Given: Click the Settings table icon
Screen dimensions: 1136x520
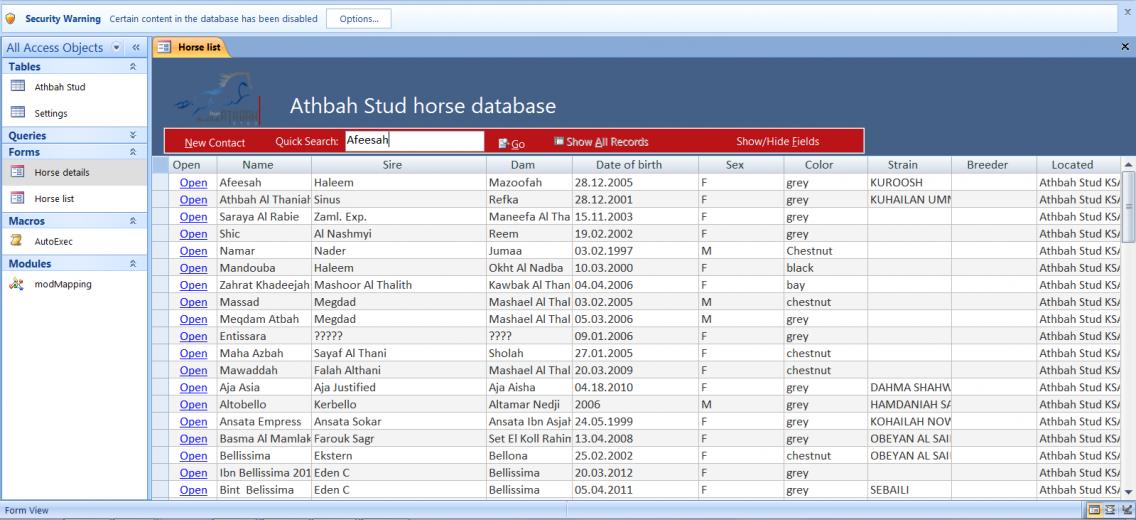Looking at the screenshot, I should tap(16, 113).
